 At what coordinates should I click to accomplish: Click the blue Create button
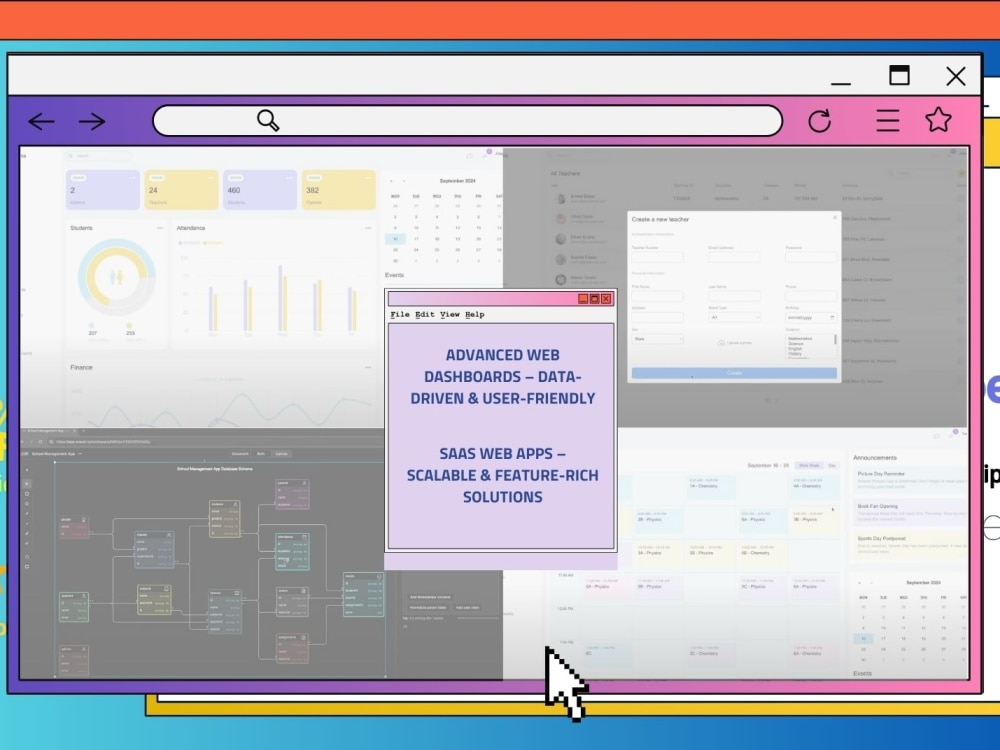point(734,373)
